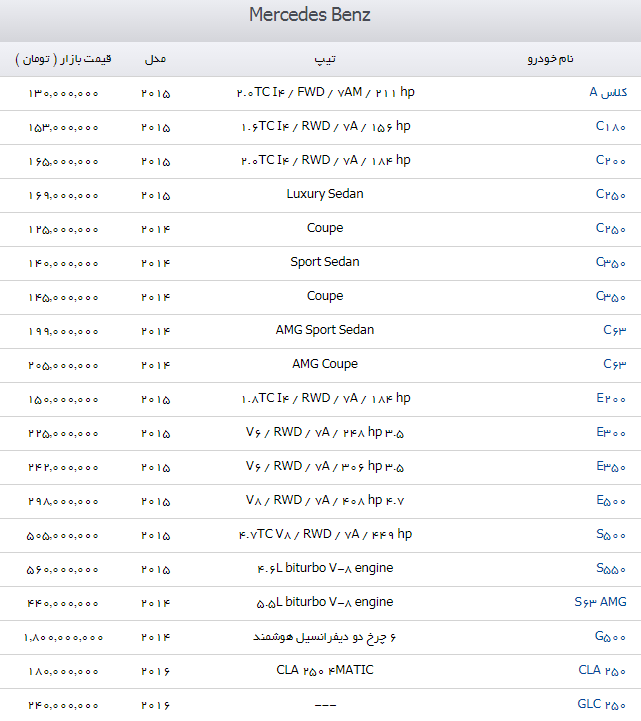Click the ۲.۰TC I۴ / FWD type cell

pyautogui.click(x=326, y=92)
